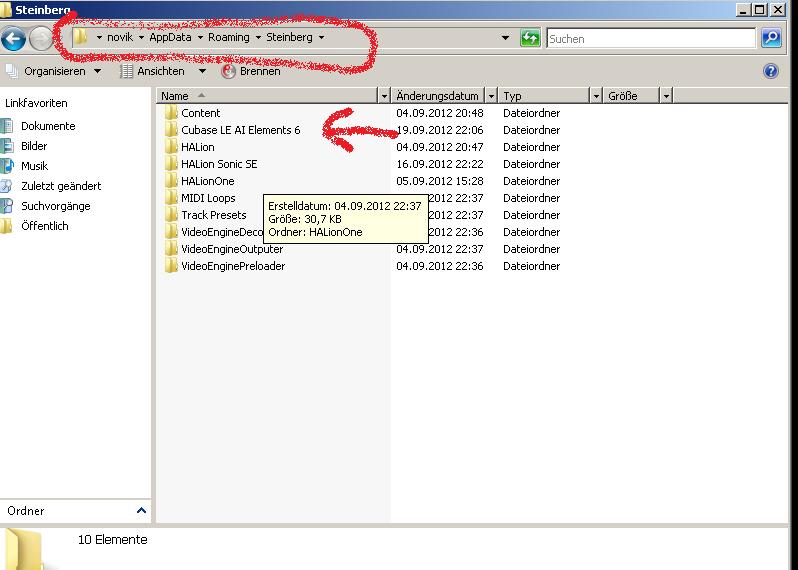Open the Bilder favorite link icon
The width and height of the screenshot is (798, 570).
pyautogui.click(x=6, y=146)
